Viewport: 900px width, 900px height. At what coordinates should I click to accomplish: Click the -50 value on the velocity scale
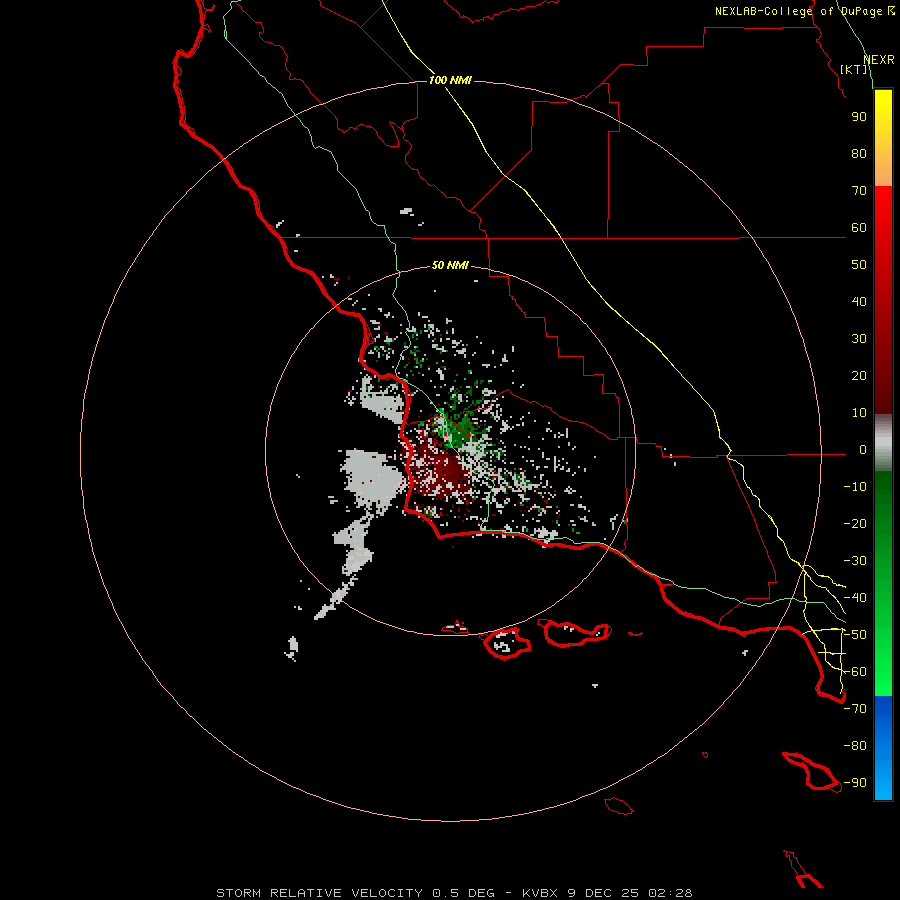coord(855,635)
